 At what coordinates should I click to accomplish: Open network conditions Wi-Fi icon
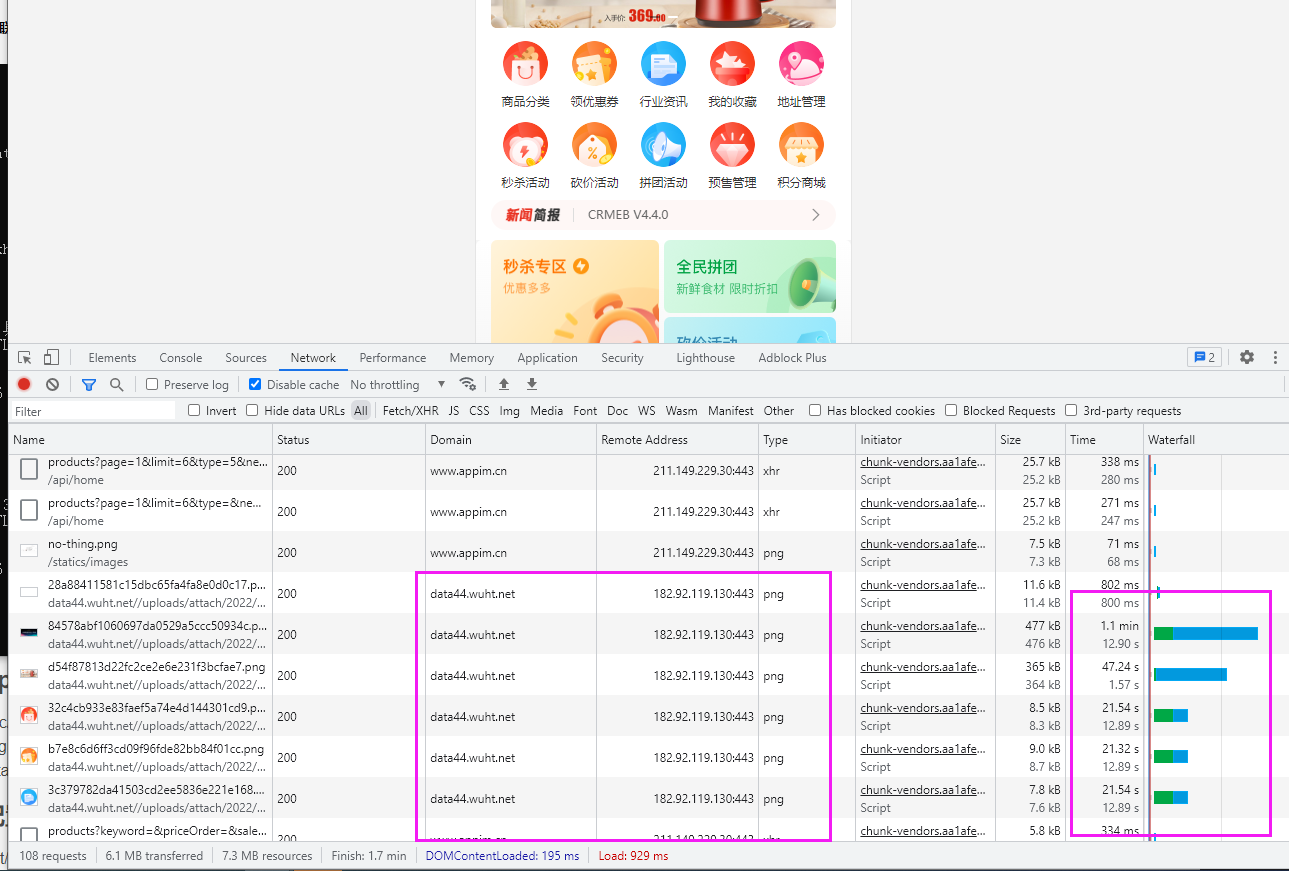[467, 384]
